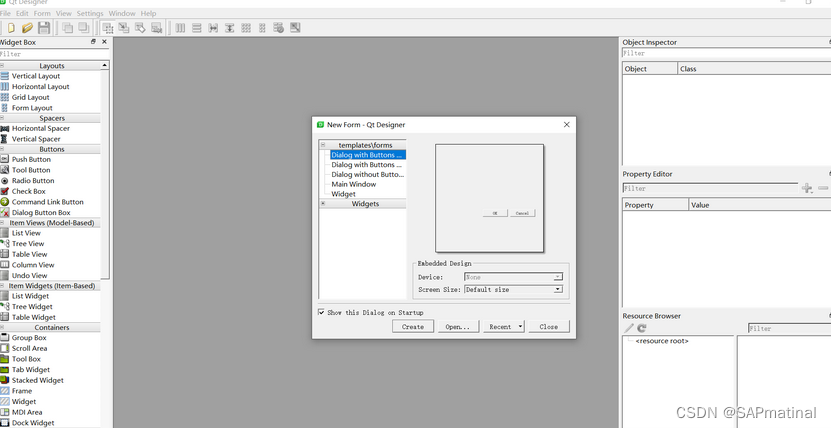The width and height of the screenshot is (831, 428).
Task: Click the pencil edit icon in Resource Browser
Action: pyautogui.click(x=629, y=328)
